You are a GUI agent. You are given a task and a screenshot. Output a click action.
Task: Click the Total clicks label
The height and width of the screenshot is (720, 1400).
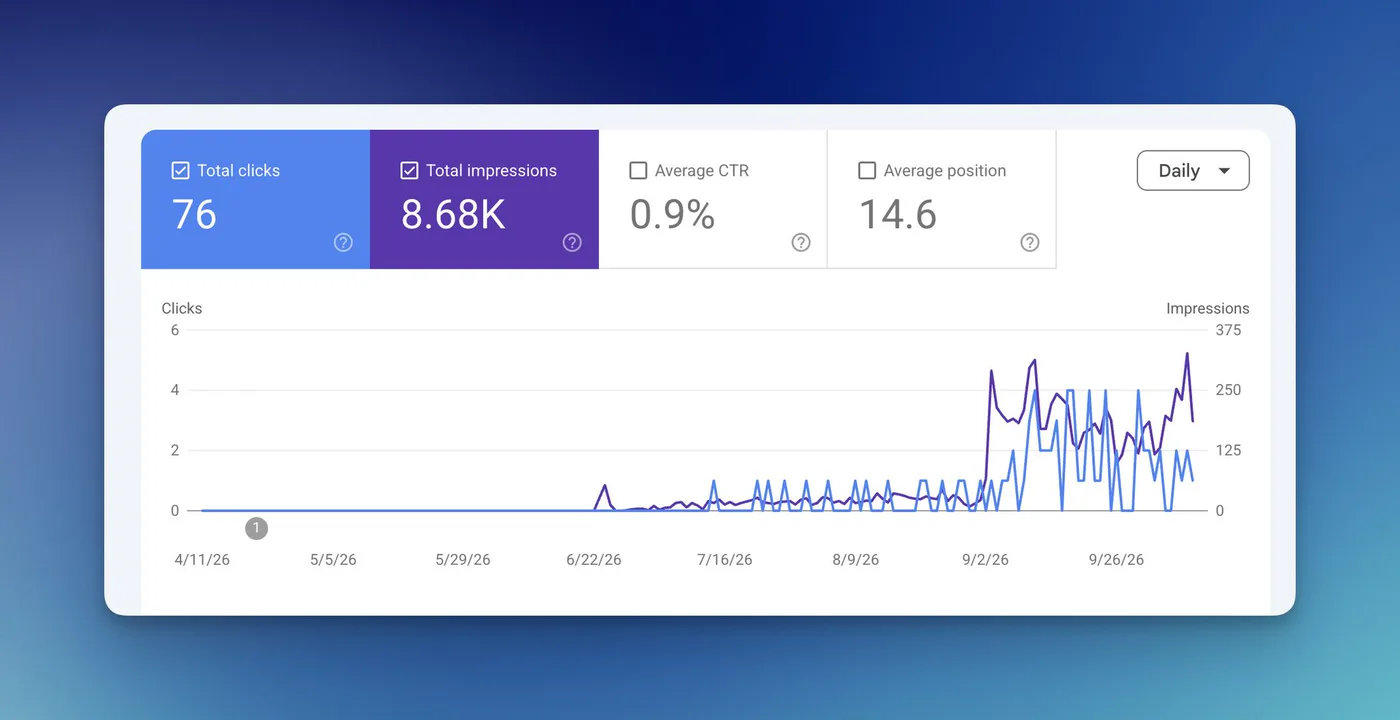tap(238, 171)
